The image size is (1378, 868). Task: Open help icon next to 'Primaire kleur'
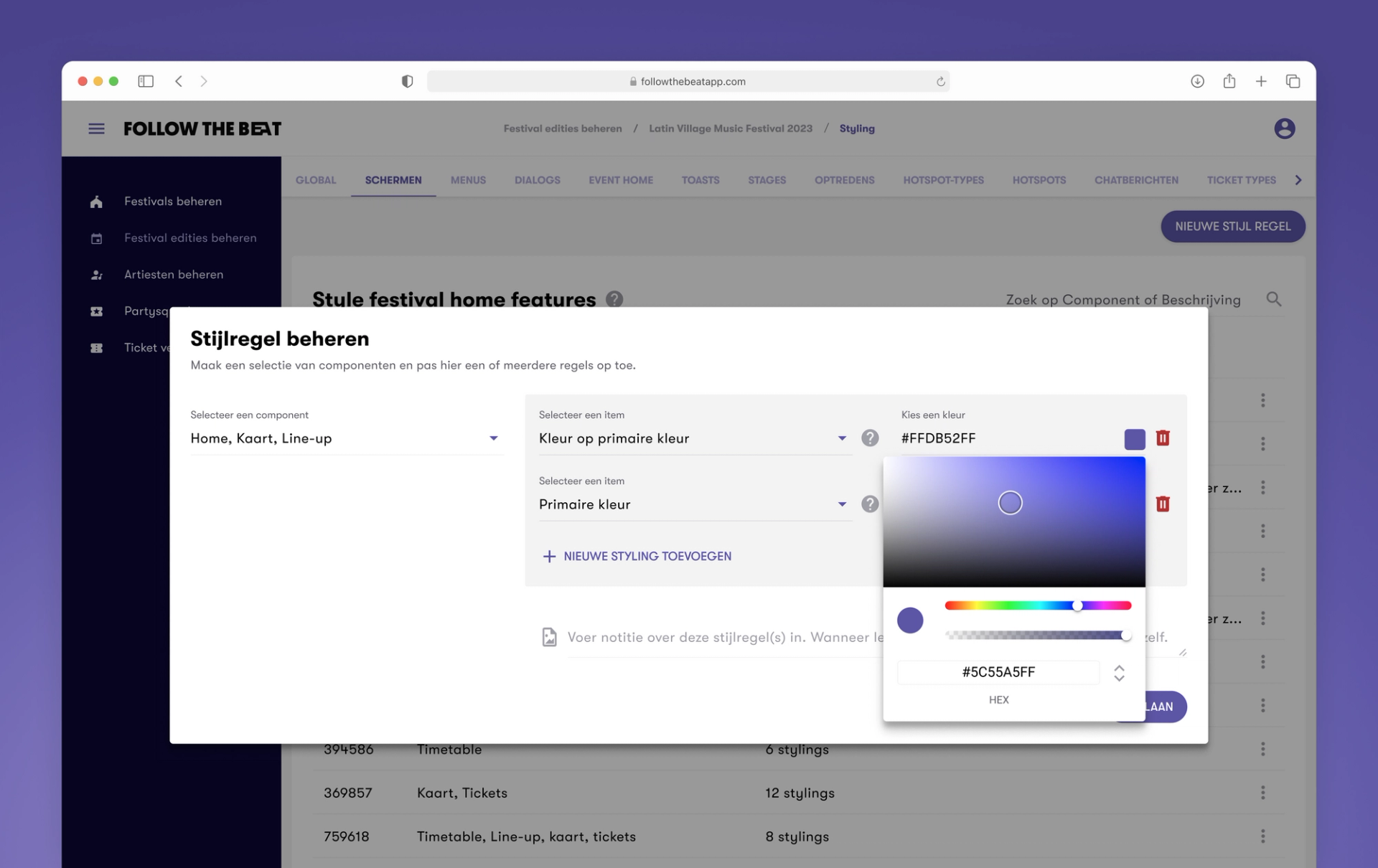[870, 504]
